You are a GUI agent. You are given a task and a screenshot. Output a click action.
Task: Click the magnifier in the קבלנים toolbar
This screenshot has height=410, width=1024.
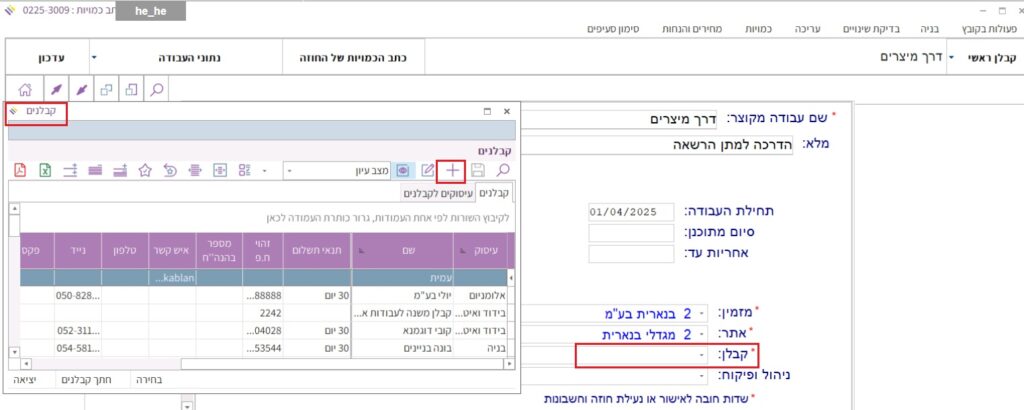(504, 171)
